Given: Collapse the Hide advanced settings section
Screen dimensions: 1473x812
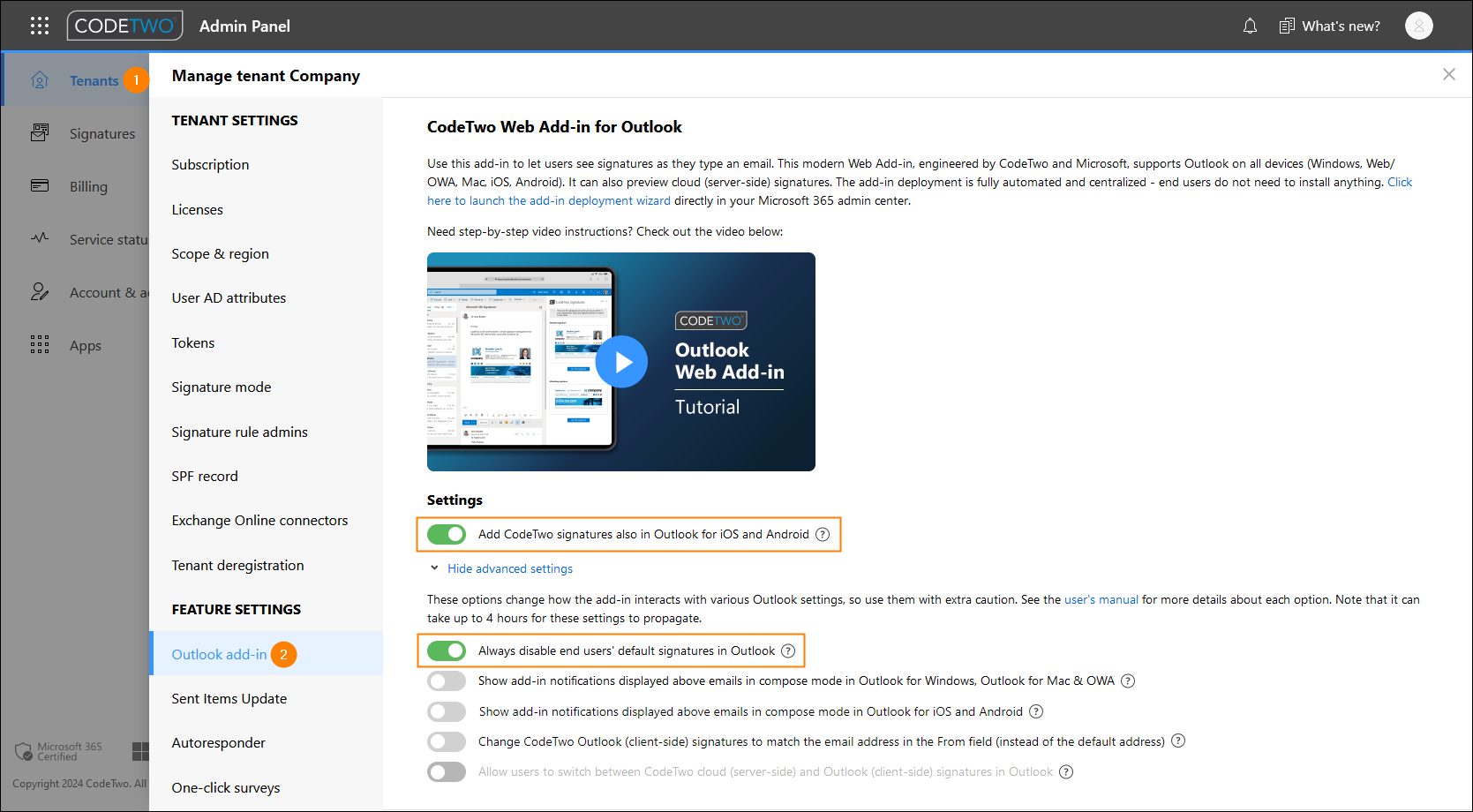Looking at the screenshot, I should pos(510,568).
